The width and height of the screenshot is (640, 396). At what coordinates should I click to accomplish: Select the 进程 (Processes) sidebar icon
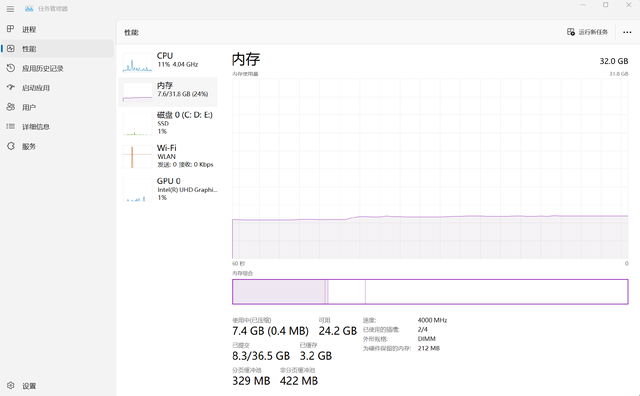coord(11,29)
